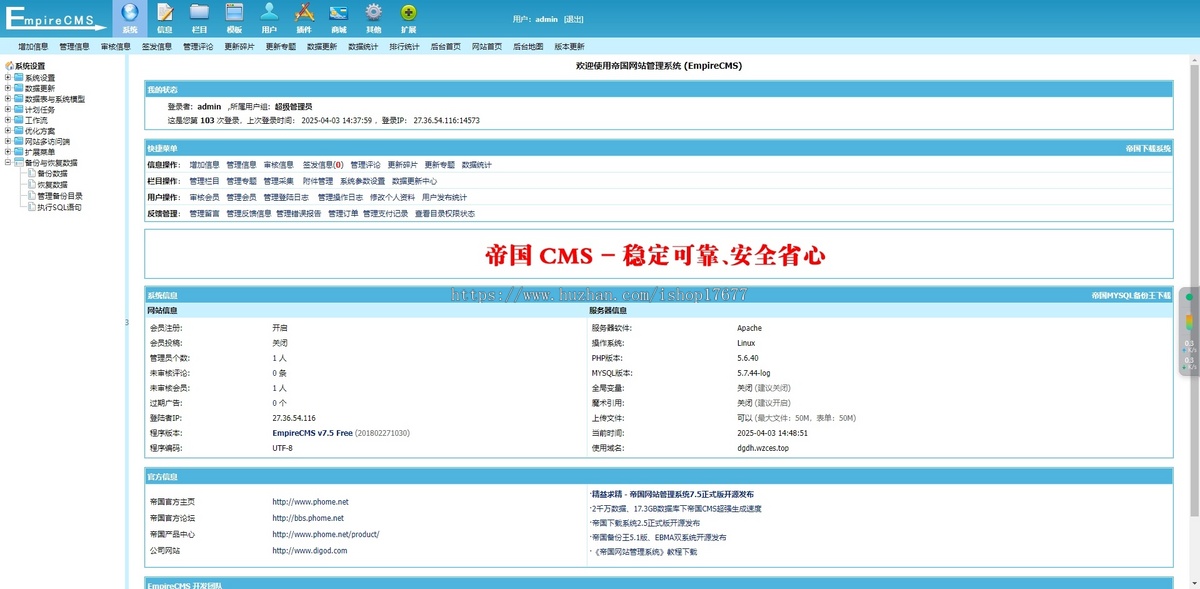The image size is (1200, 589).
Task: Select 后台首页 in the top shortcut bar
Action: [446, 46]
